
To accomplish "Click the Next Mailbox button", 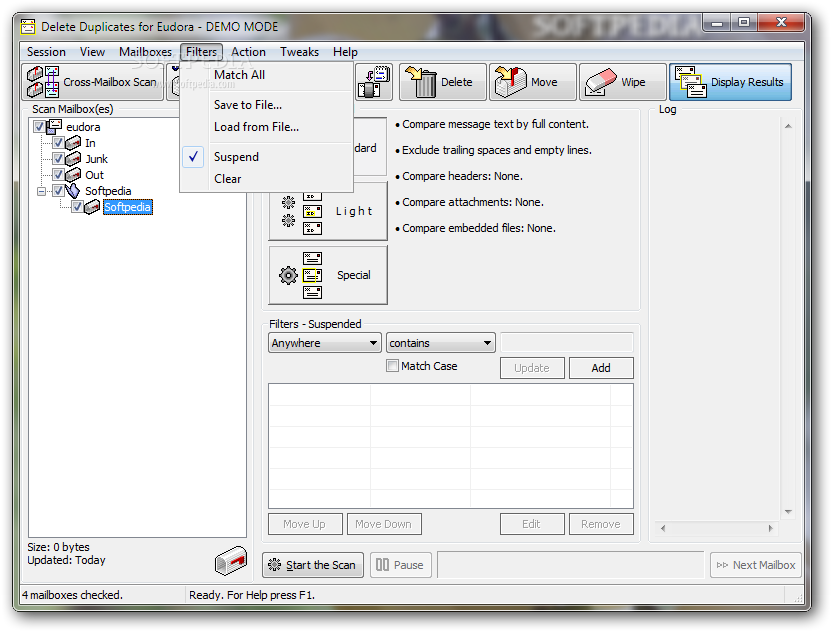I will [756, 565].
